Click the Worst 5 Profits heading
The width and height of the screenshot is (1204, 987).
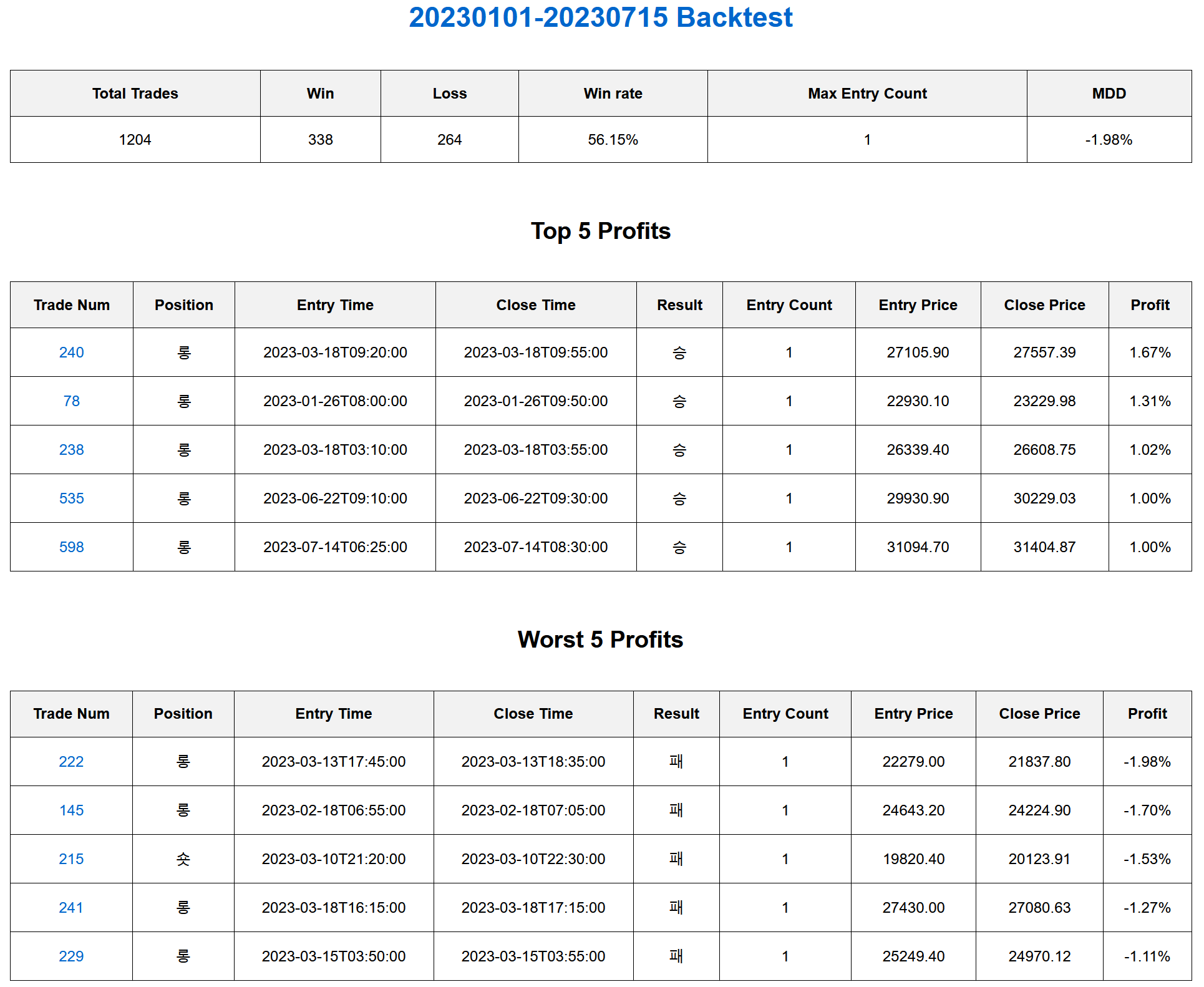pyautogui.click(x=601, y=639)
